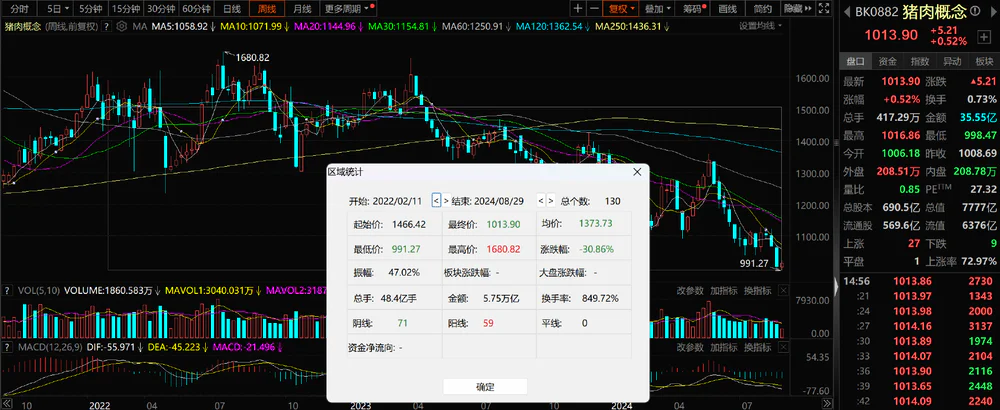Select the 资金 tab in right panel
The height and width of the screenshot is (410, 1000).
point(888,61)
